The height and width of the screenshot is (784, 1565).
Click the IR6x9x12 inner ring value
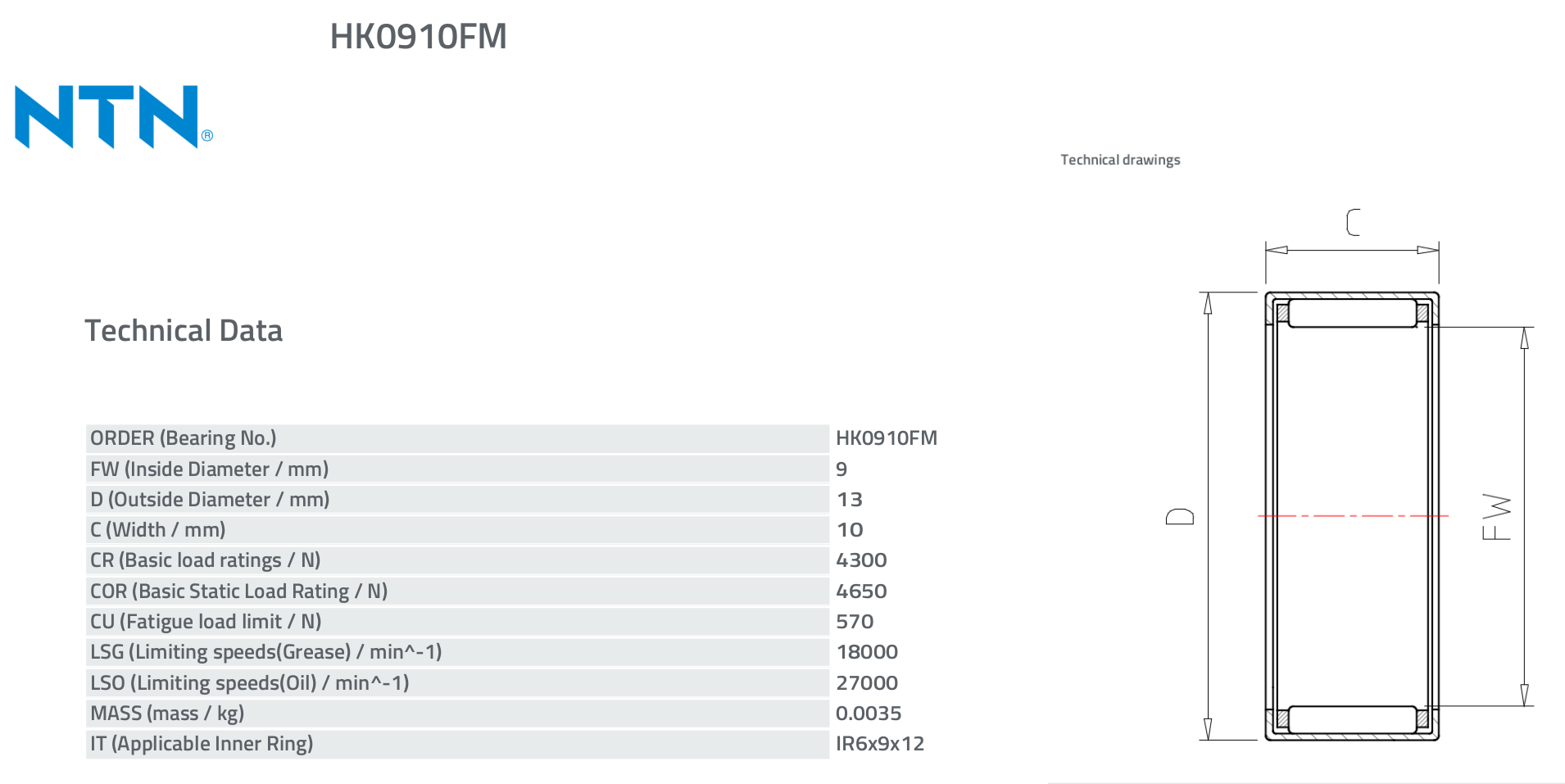[879, 744]
